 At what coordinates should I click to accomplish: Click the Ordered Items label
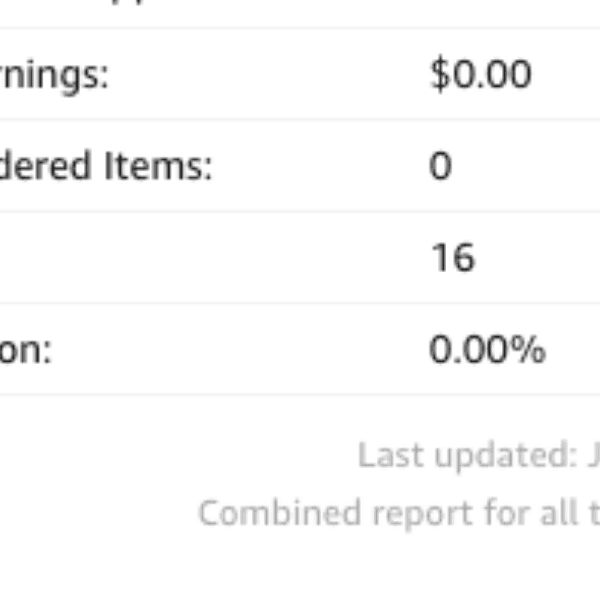[106, 166]
